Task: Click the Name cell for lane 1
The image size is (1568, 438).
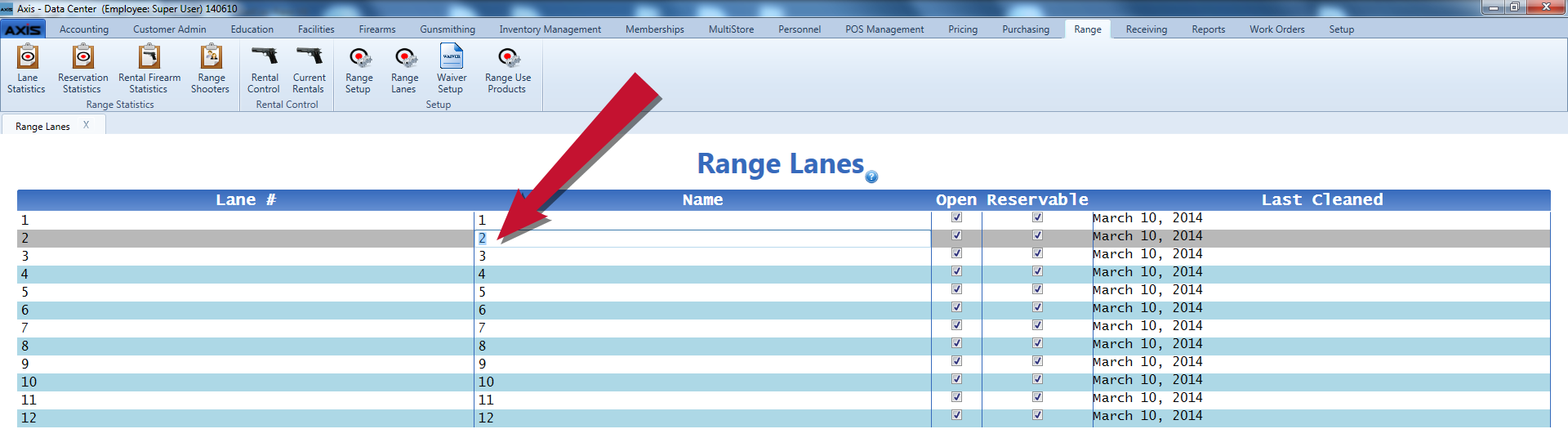Action: 703,220
